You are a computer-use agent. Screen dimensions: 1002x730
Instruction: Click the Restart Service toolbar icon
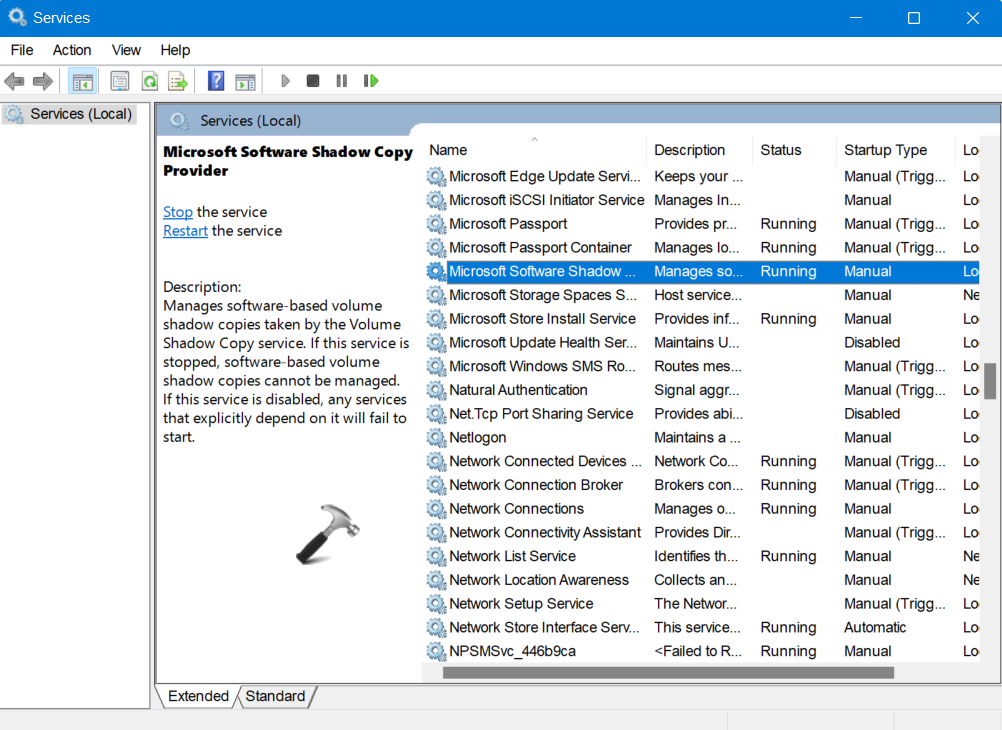point(371,81)
